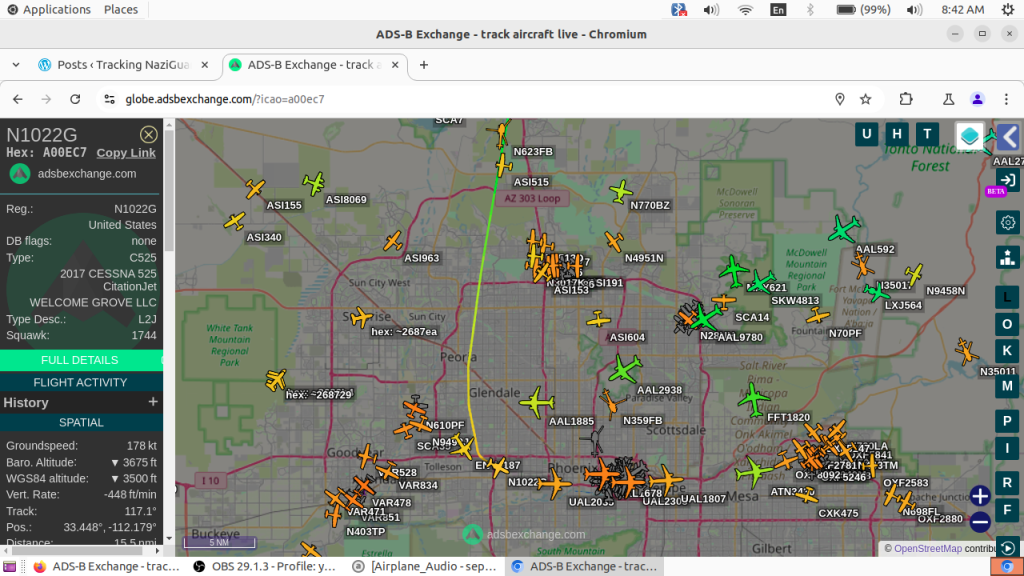
Task: Open the OBS 29.1.3 taskbar item
Action: tap(264, 566)
